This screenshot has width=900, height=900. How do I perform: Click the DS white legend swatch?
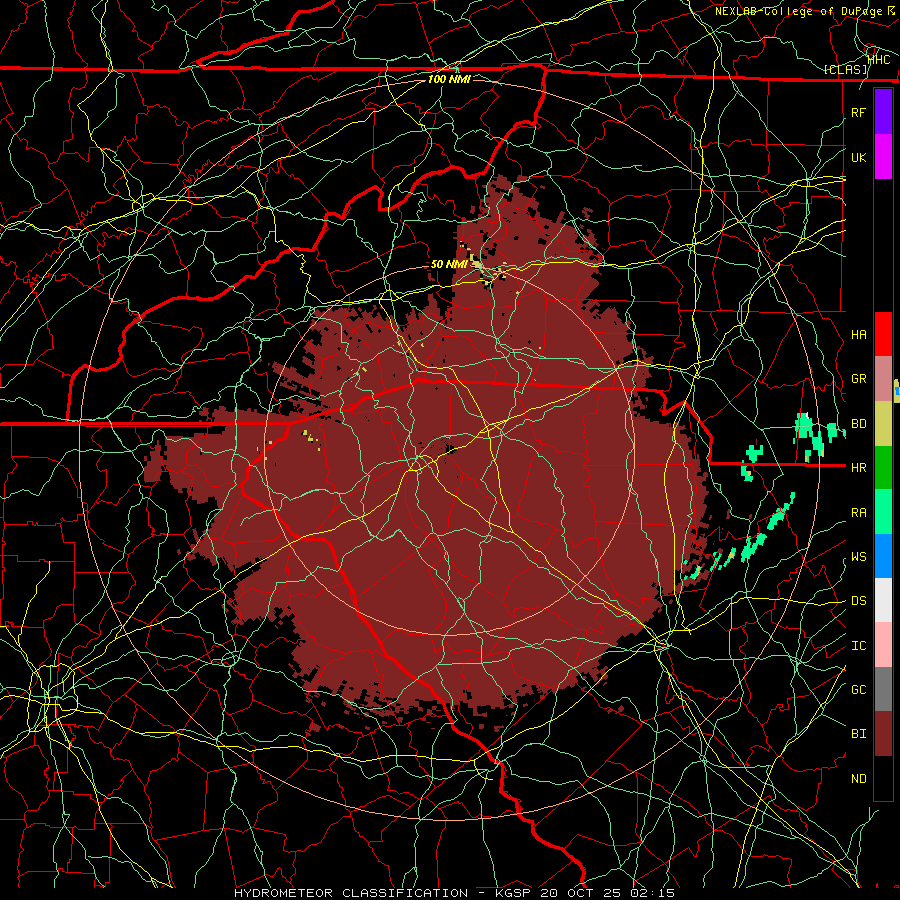tap(883, 600)
